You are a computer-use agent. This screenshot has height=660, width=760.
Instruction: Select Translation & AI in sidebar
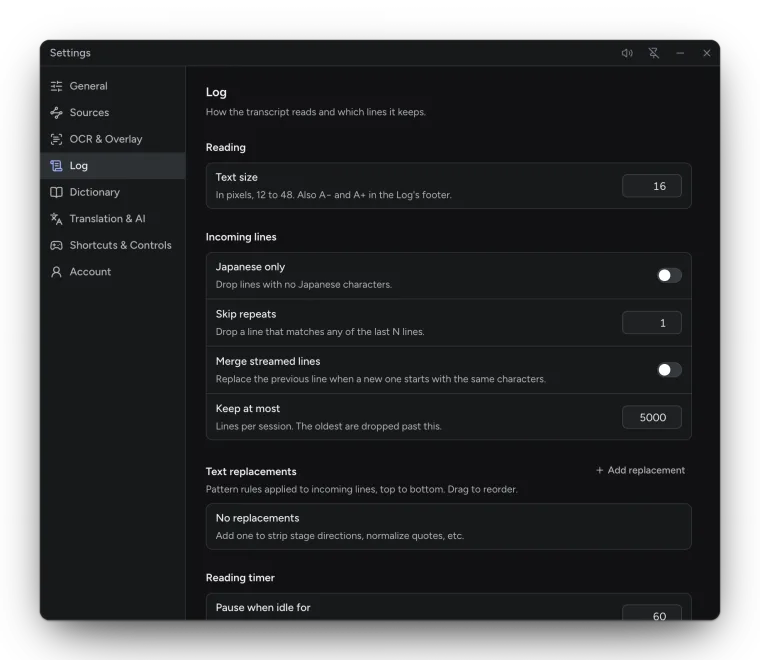tap(112, 219)
